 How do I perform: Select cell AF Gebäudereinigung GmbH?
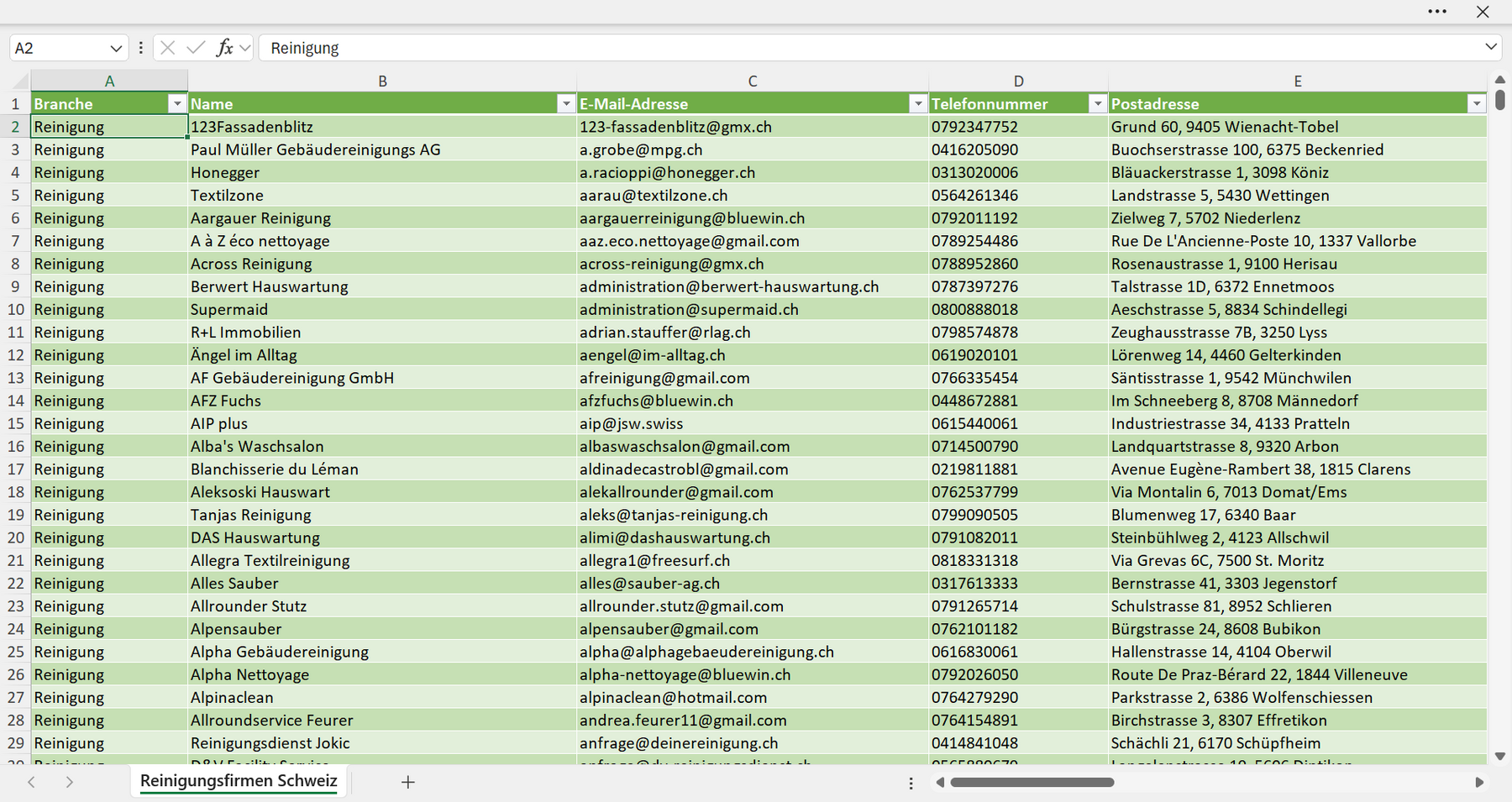click(382, 378)
